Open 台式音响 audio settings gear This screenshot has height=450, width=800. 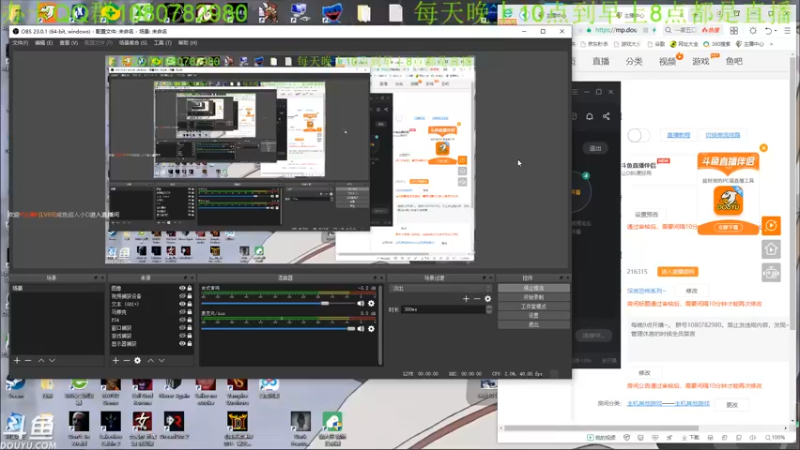[371, 303]
